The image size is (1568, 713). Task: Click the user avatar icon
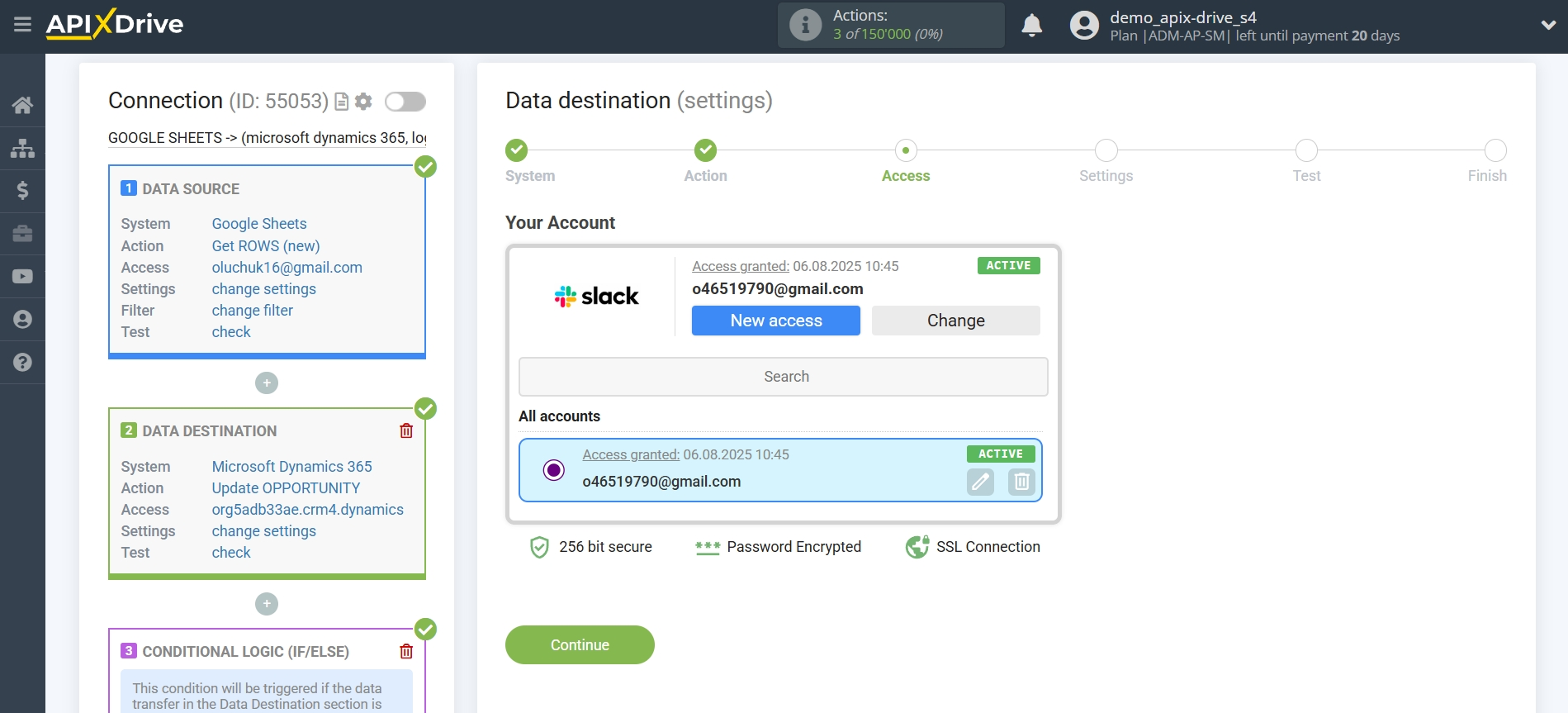(1084, 26)
